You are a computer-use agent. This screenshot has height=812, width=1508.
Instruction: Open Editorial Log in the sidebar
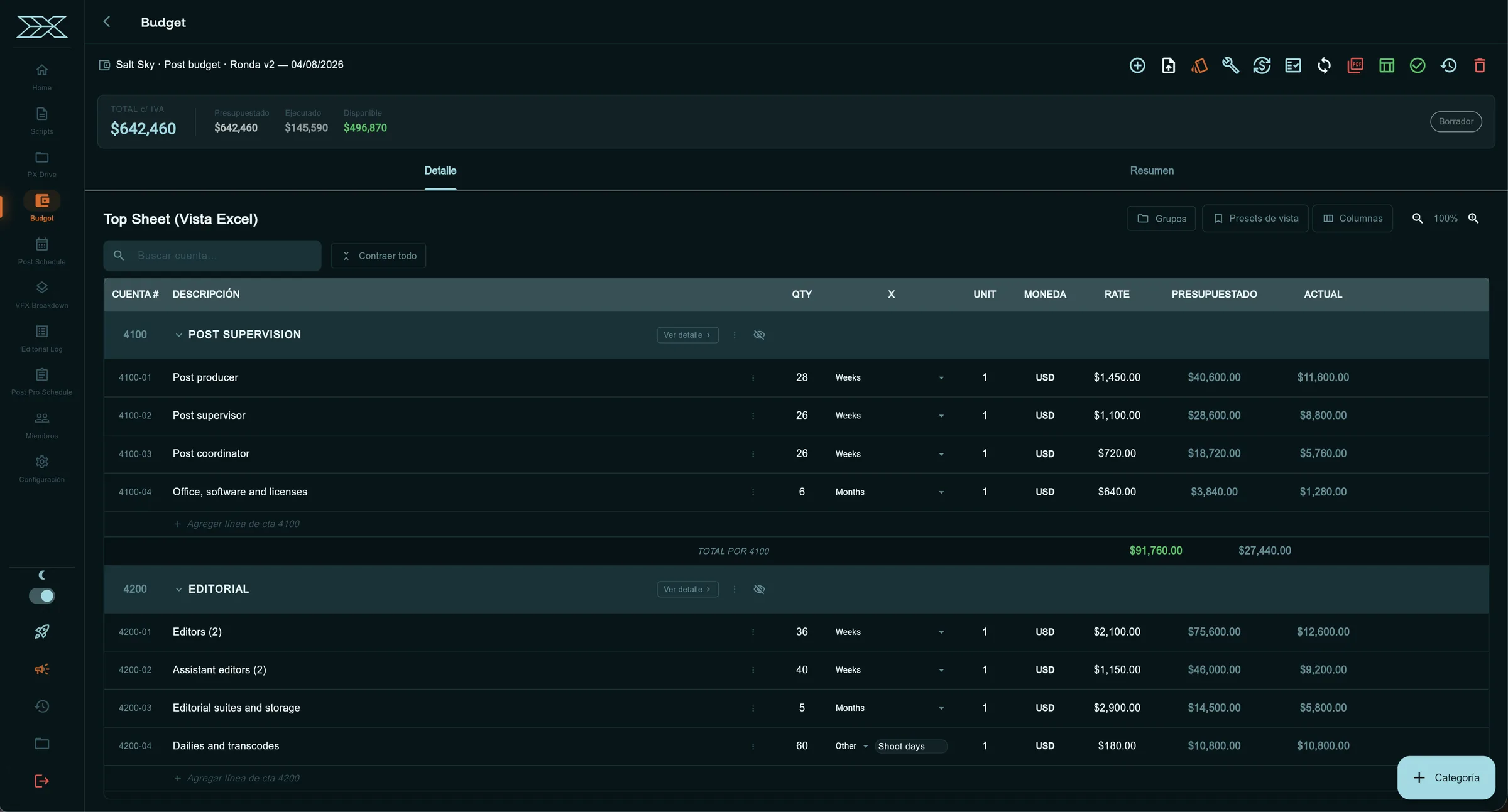pos(41,338)
